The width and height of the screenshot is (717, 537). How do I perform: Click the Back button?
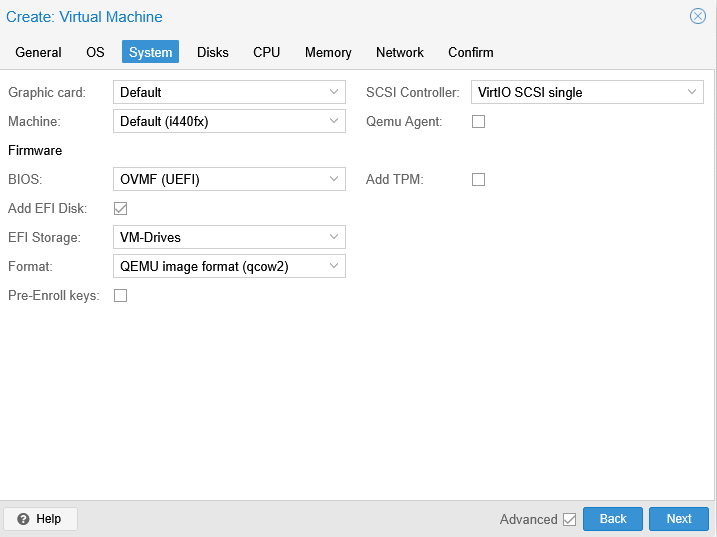613,519
